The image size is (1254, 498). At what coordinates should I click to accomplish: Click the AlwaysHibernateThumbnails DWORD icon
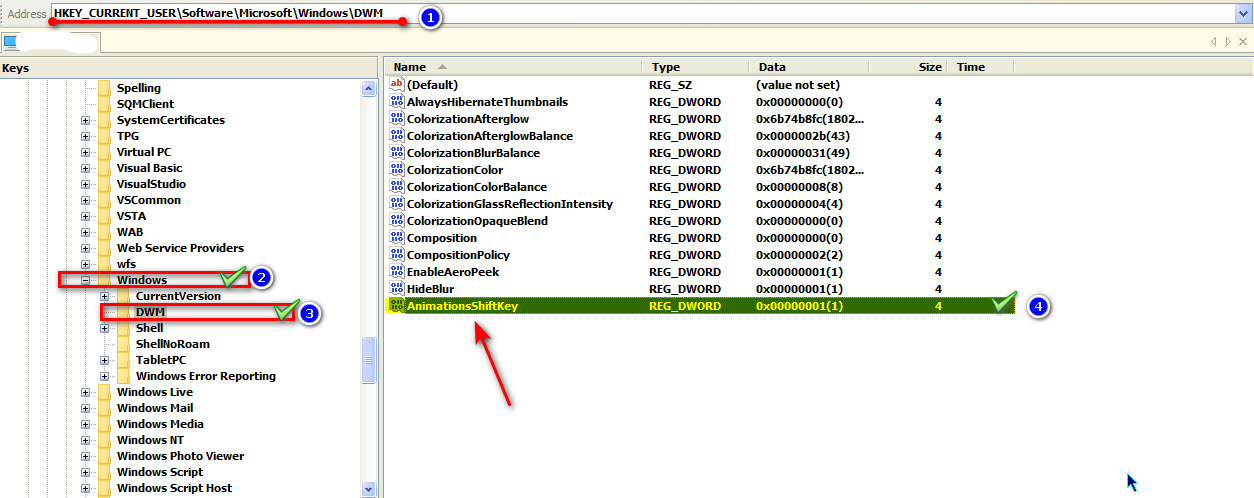396,102
